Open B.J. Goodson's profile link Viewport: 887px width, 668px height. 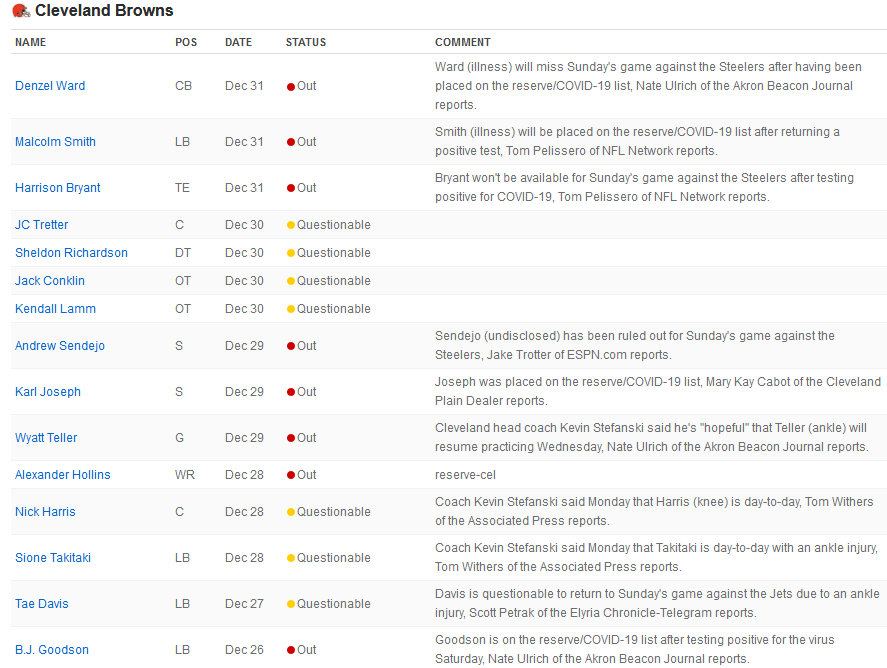(x=51, y=650)
